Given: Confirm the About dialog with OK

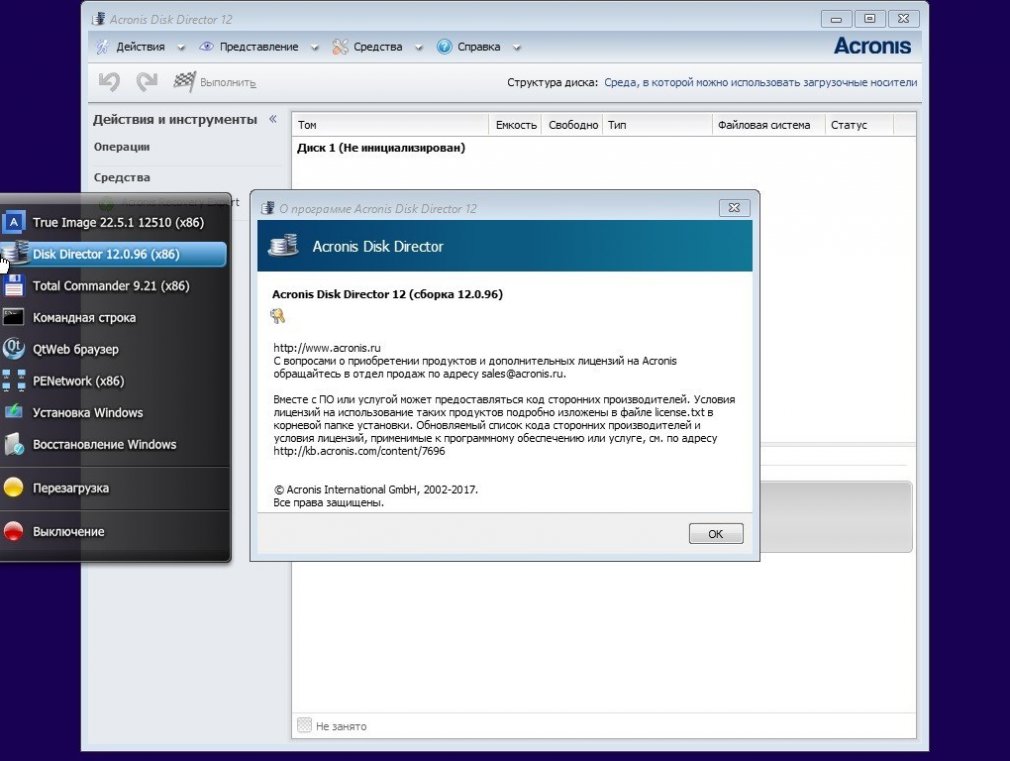Looking at the screenshot, I should click(716, 534).
